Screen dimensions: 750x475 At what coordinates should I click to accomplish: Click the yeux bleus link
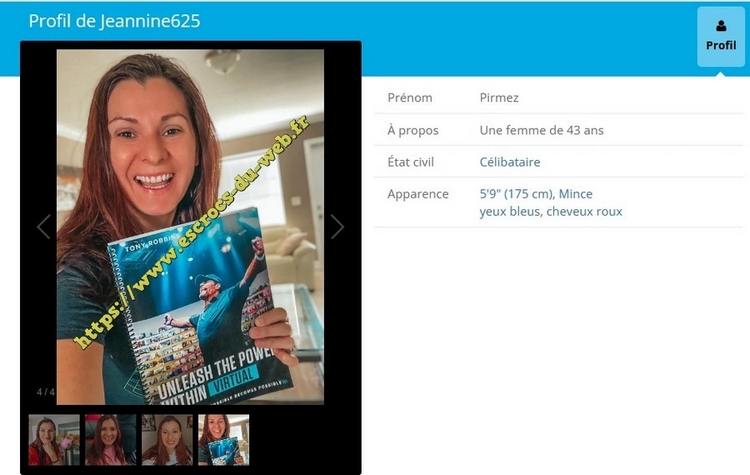click(x=509, y=212)
